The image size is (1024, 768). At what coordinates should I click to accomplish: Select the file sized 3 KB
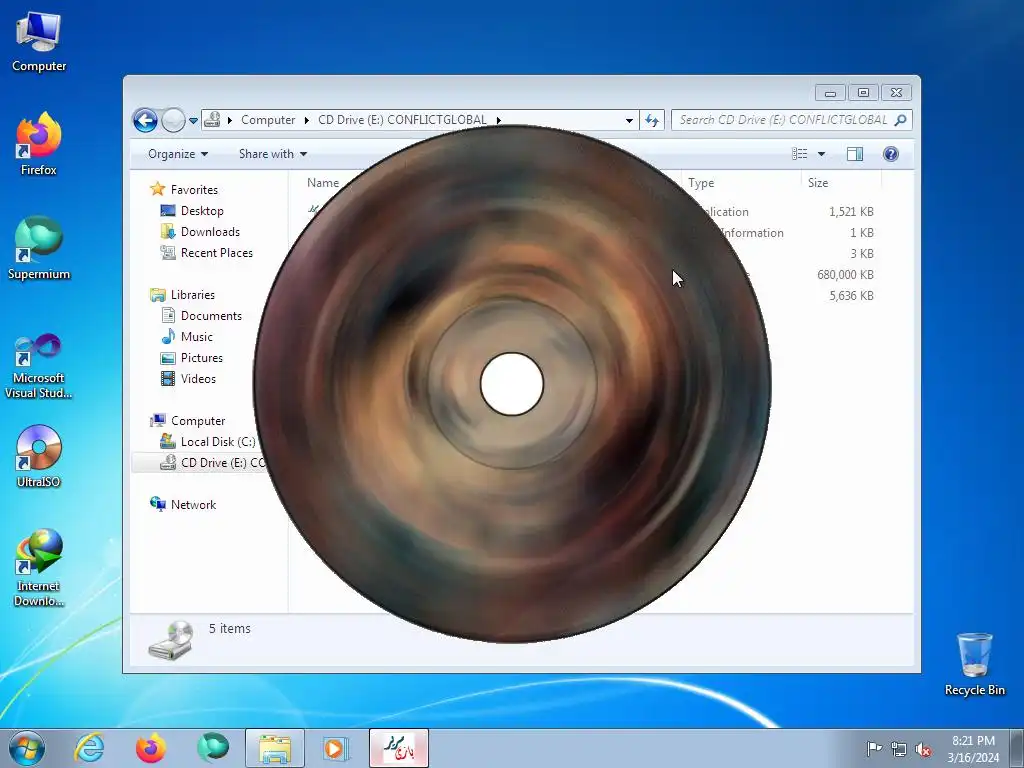pos(861,254)
